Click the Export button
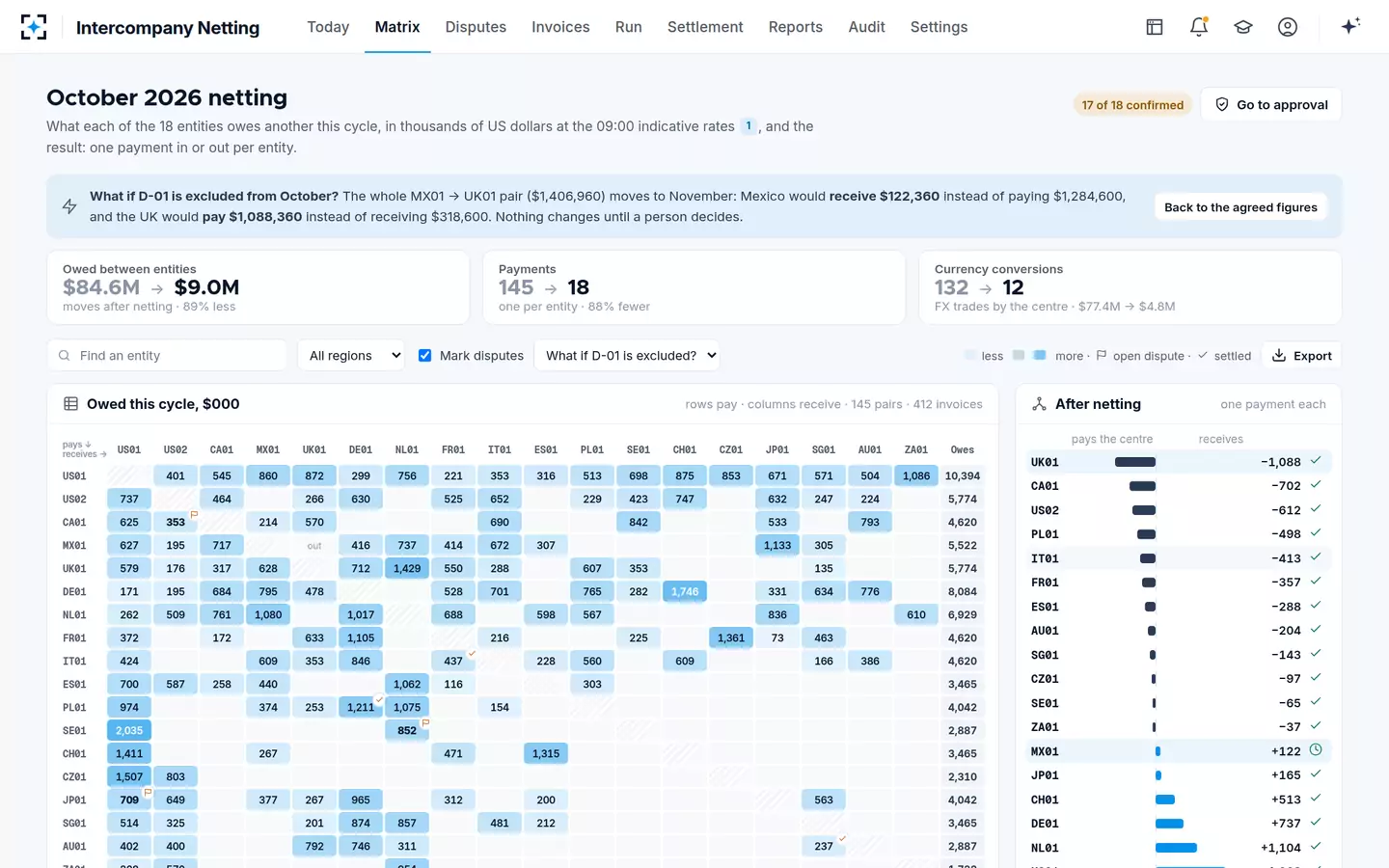The image size is (1389, 868). point(1301,356)
